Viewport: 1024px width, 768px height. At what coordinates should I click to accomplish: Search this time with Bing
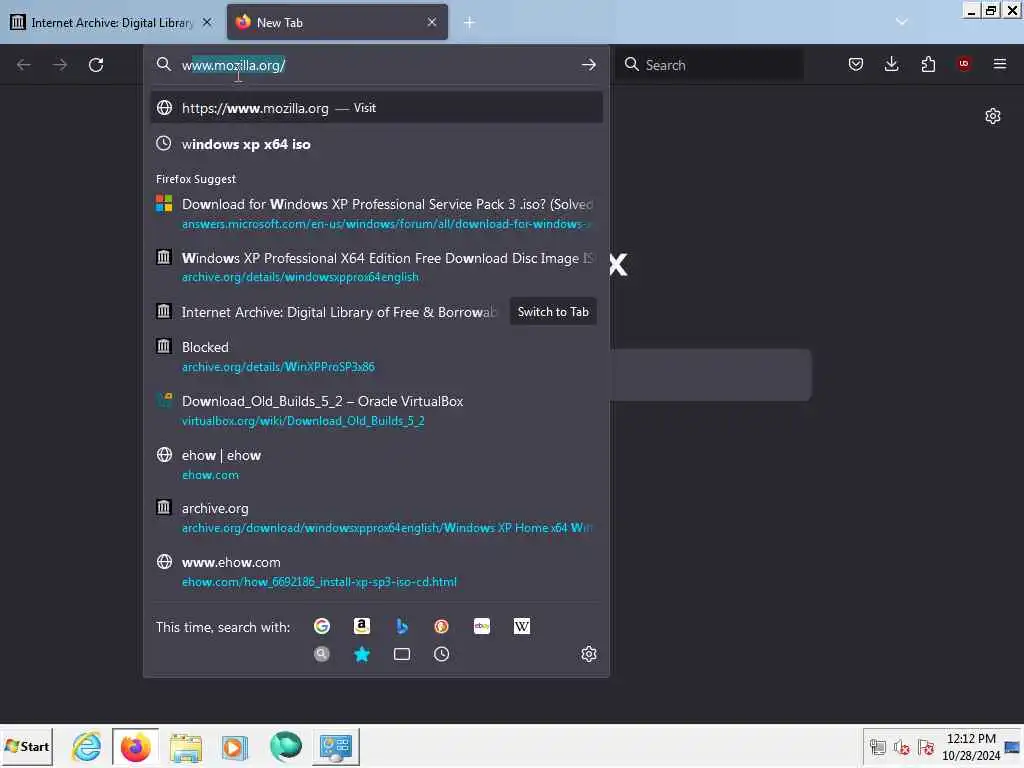point(402,626)
